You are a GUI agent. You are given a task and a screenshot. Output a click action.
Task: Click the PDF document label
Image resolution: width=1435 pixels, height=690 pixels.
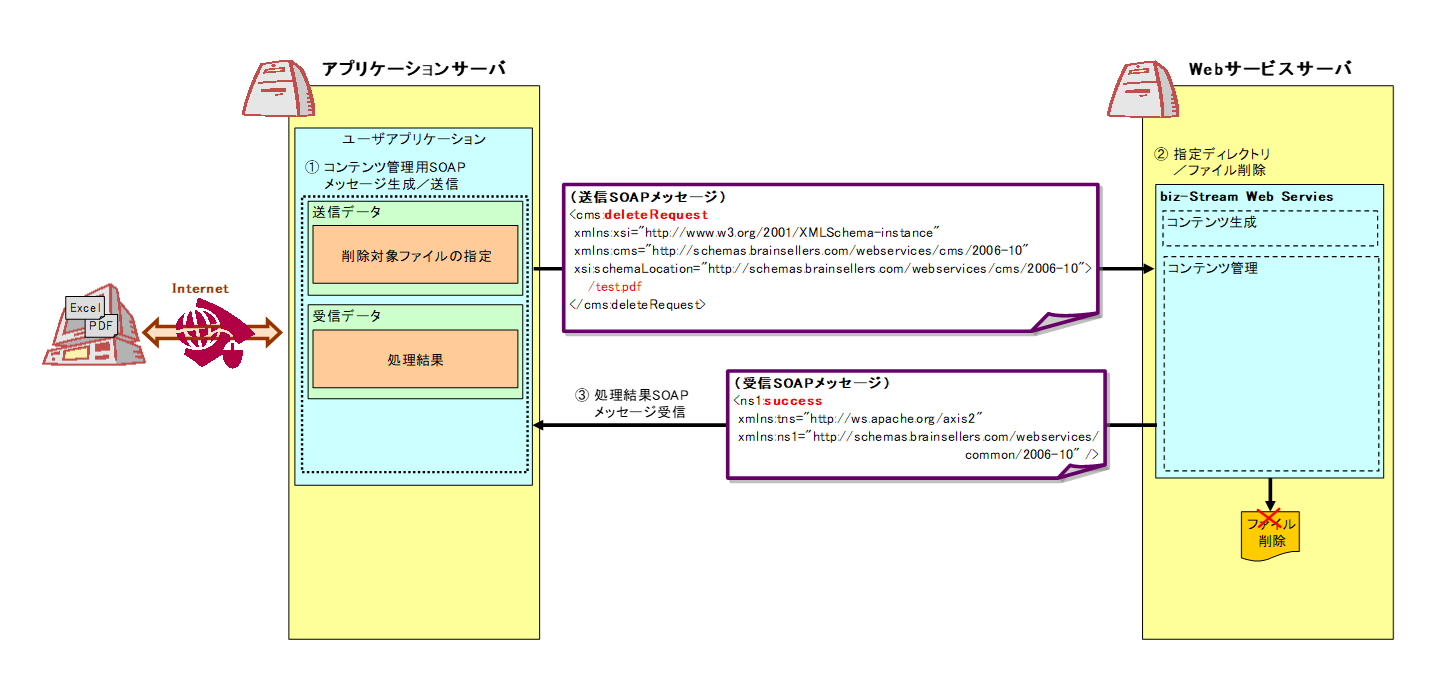click(101, 324)
